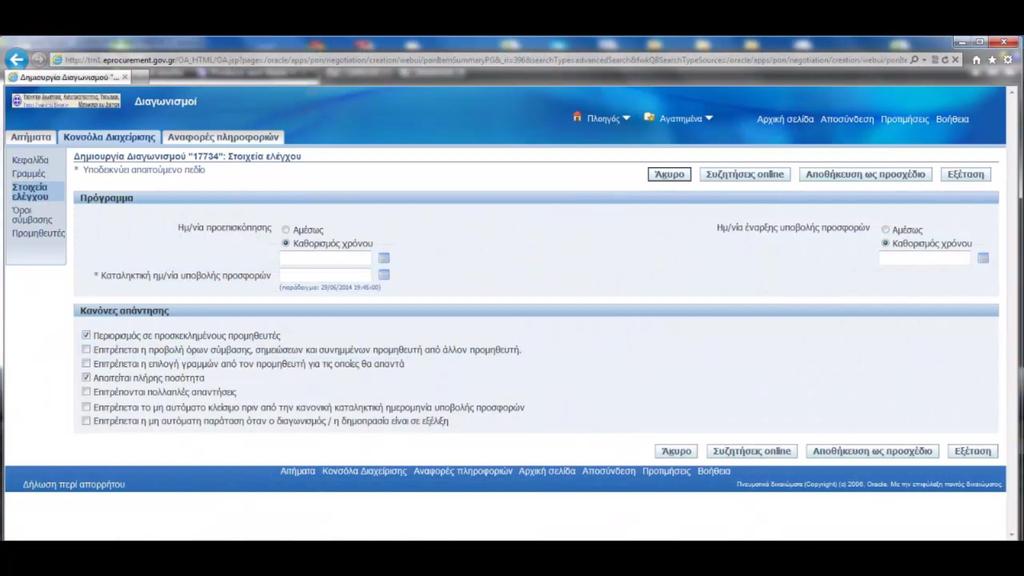Click the footer Αποσύνδεση link

[x=609, y=471]
